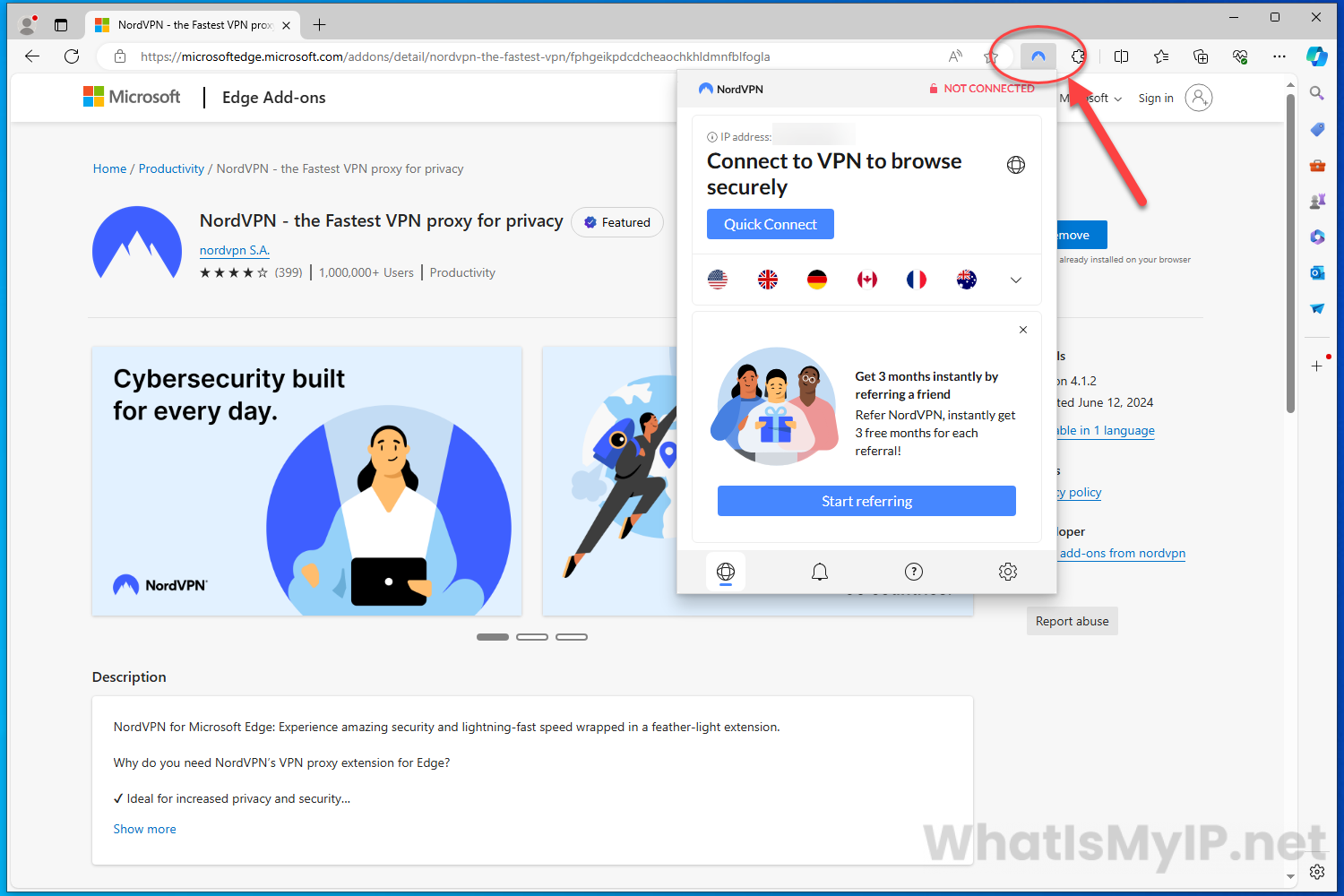1344x896 pixels.
Task: Click the IP address info icon
Action: pos(712,137)
